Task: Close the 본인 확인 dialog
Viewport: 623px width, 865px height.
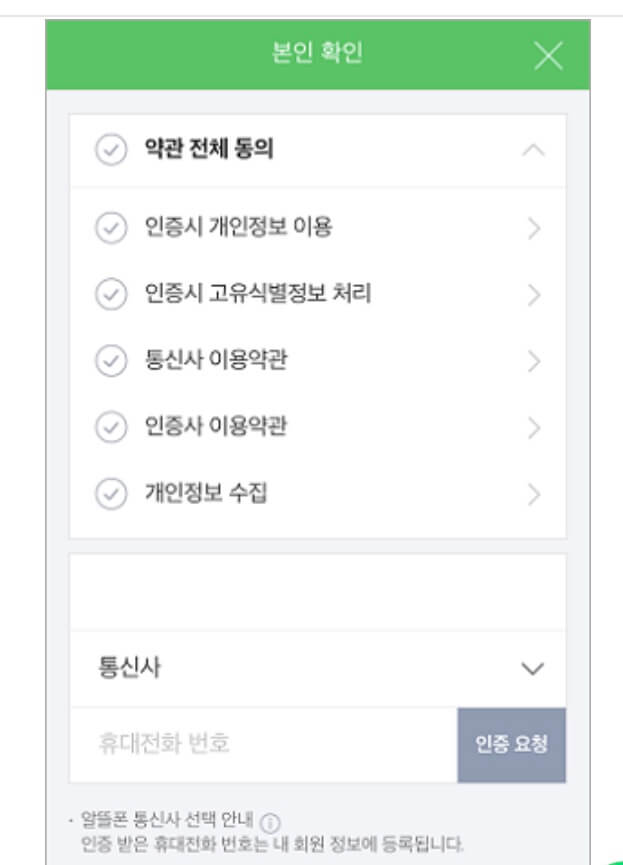Action: click(549, 57)
